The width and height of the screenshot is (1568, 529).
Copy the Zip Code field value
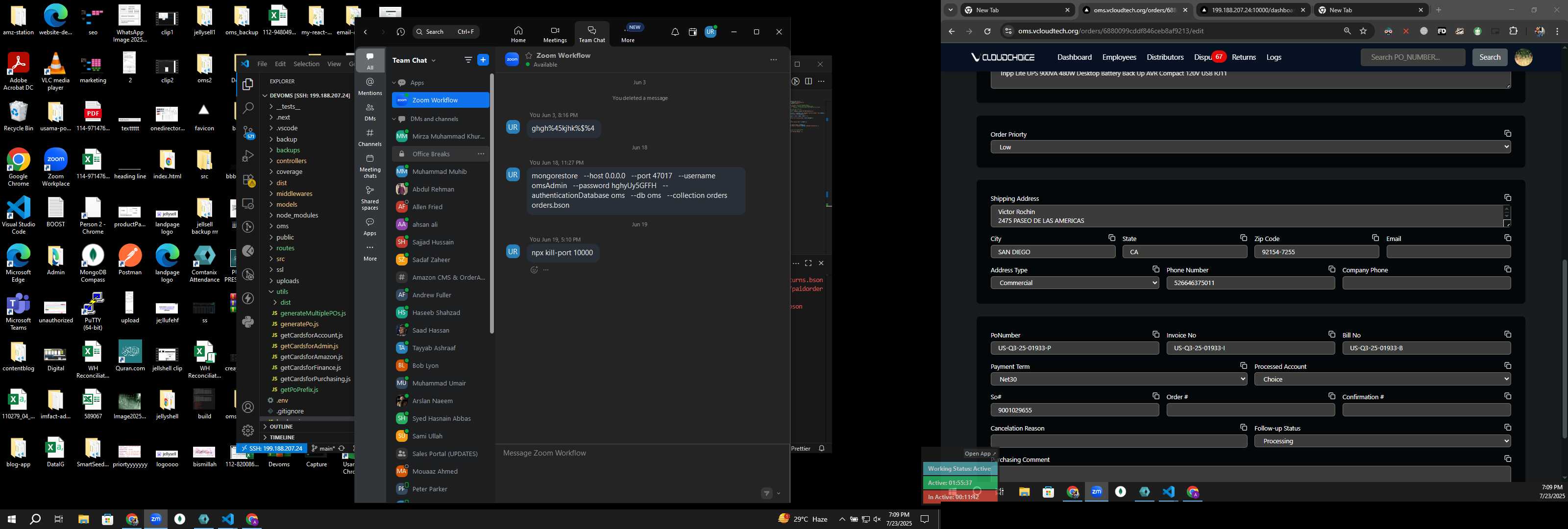point(1375,238)
